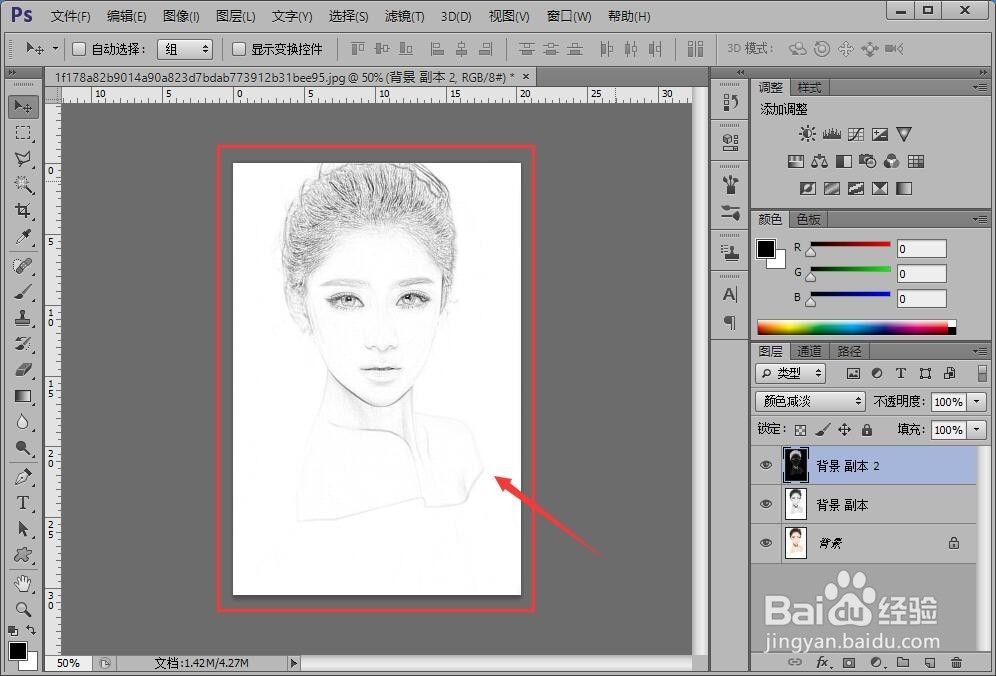Select the Pen tool
Viewport: 996px width, 676px height.
pyautogui.click(x=23, y=476)
